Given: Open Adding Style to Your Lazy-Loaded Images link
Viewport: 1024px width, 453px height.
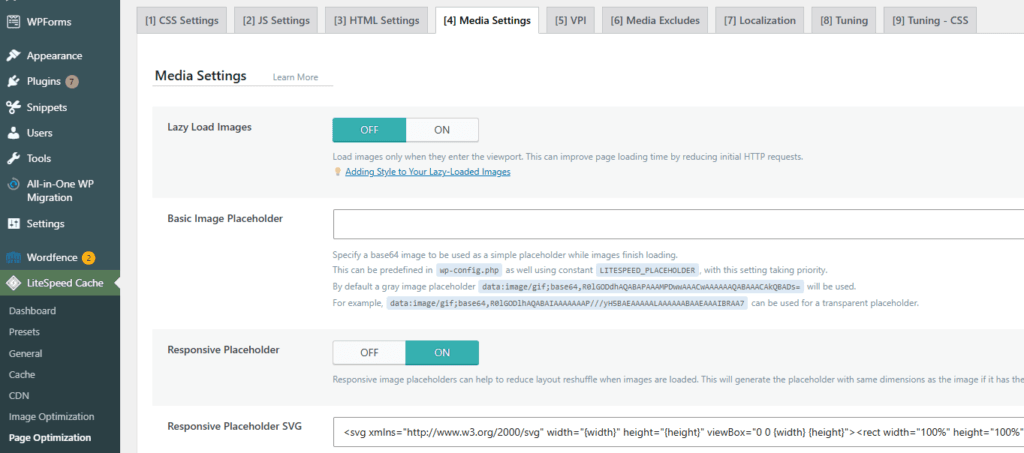Looking at the screenshot, I should click(428, 172).
